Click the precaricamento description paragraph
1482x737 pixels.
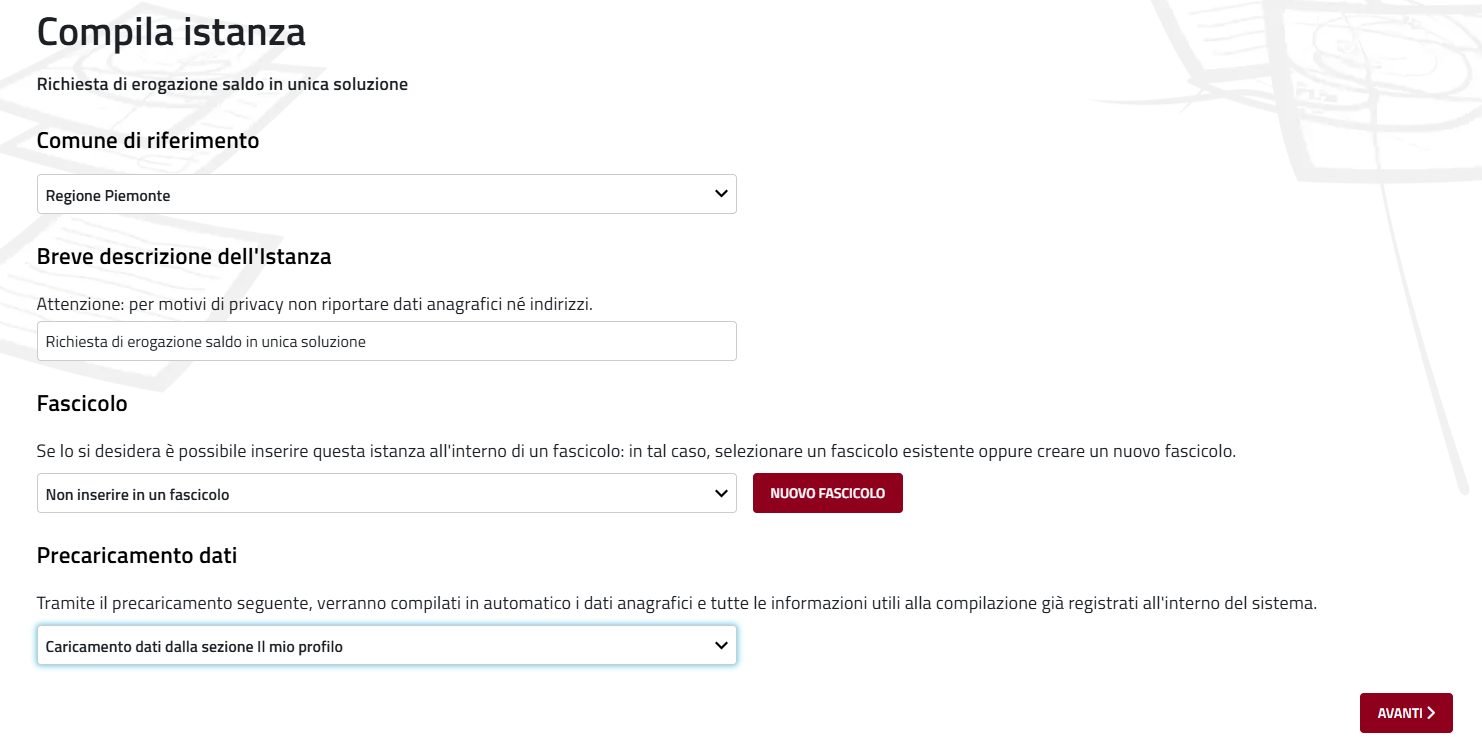tap(676, 604)
